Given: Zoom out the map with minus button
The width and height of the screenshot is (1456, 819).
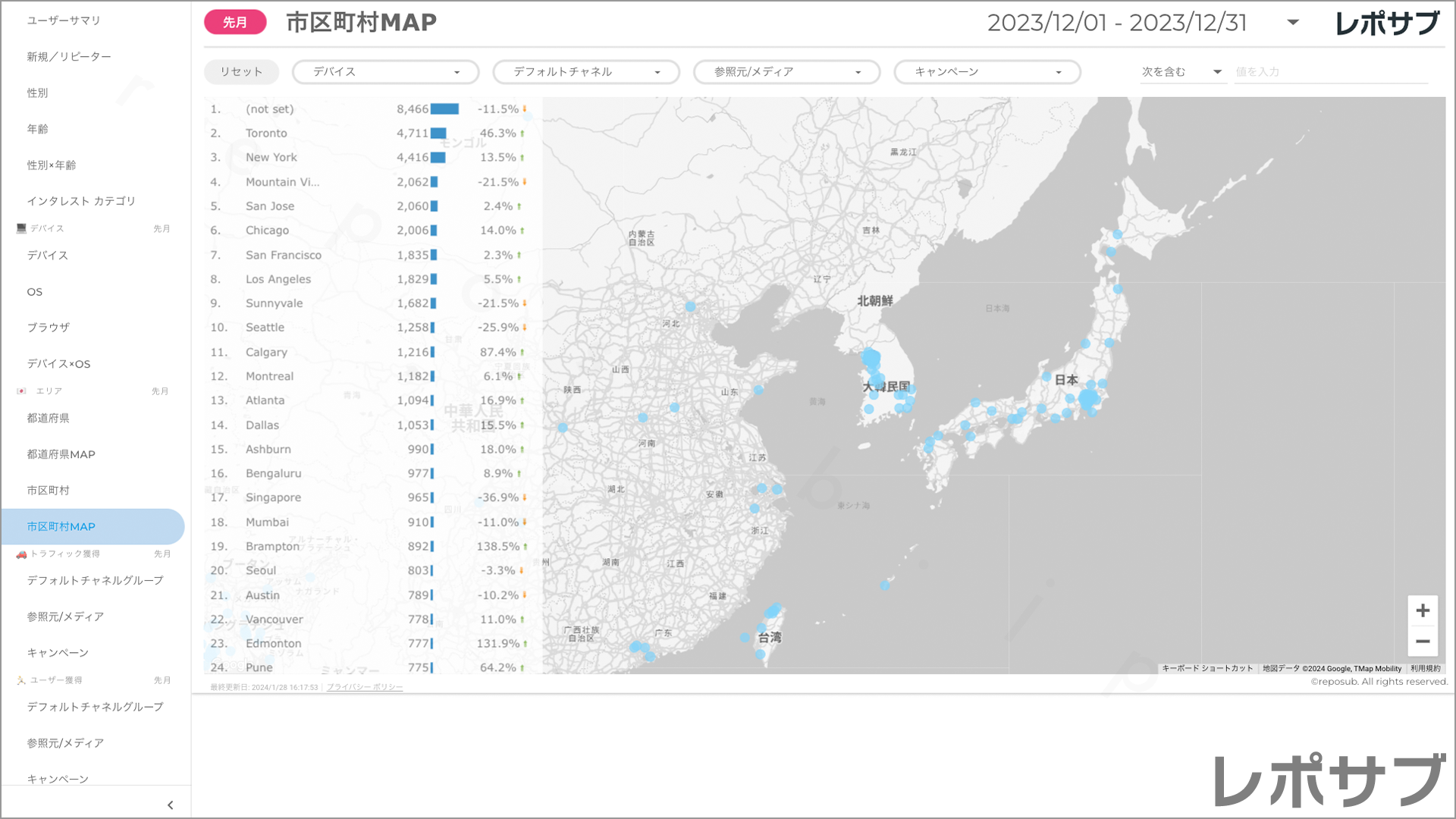Looking at the screenshot, I should (1423, 642).
